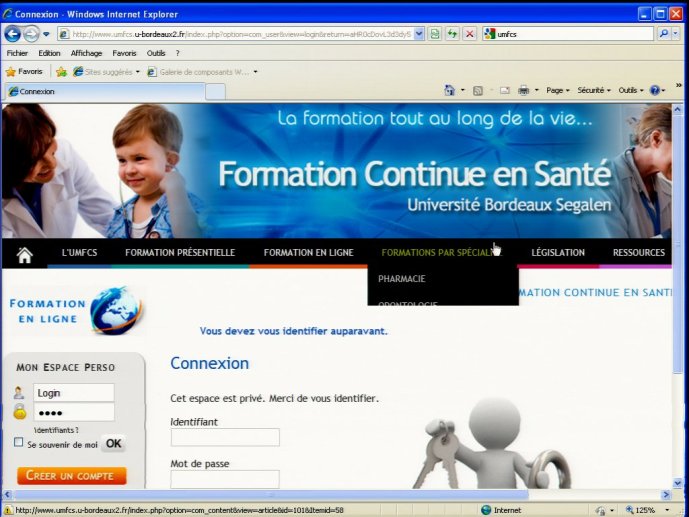
Task: Open the Outils menu in menu bar
Action: [156, 53]
